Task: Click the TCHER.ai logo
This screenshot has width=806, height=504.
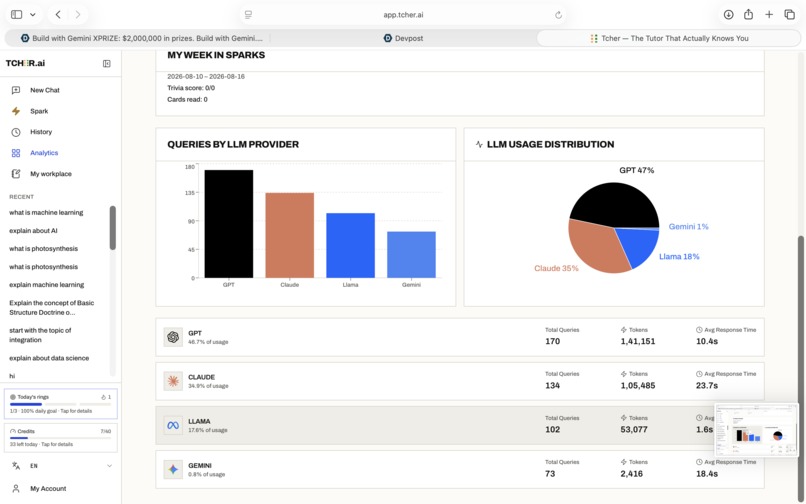Action: (x=25, y=63)
